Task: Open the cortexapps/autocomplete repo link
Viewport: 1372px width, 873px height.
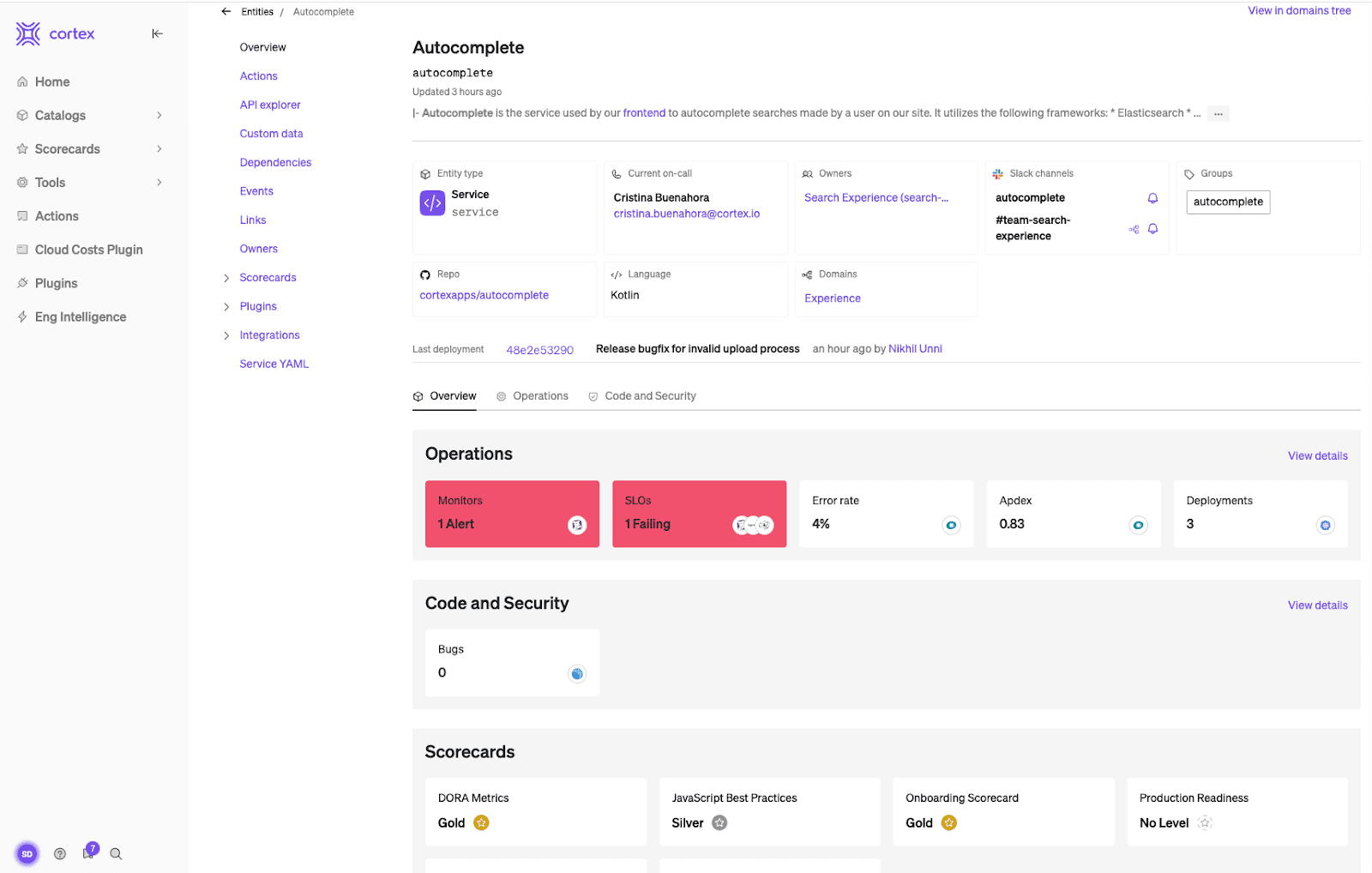Action: pyautogui.click(x=484, y=295)
